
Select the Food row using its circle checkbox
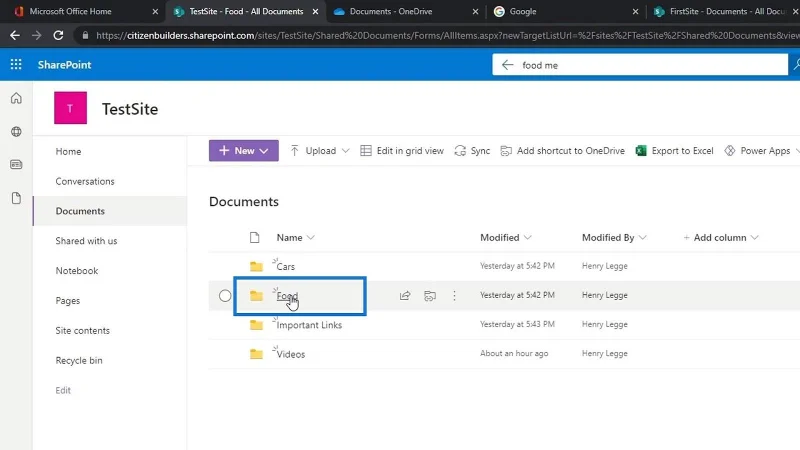pos(224,295)
